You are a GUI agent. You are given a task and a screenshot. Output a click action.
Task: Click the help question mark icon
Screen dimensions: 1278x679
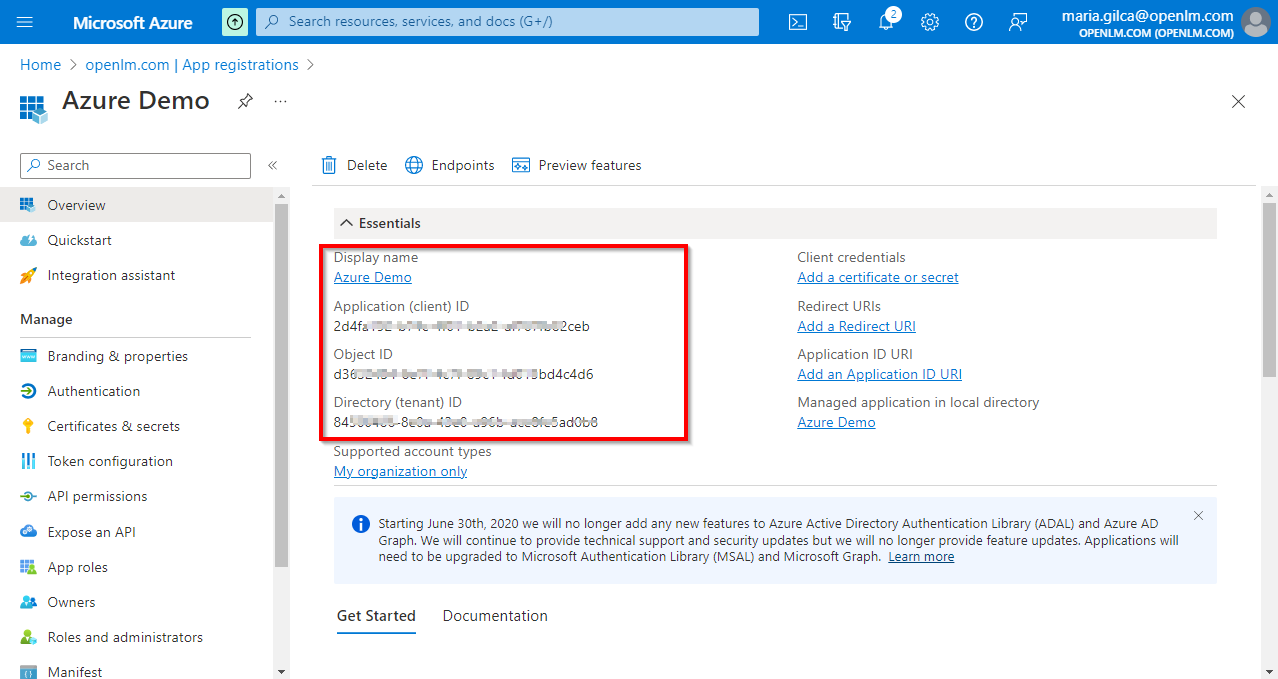[973, 22]
